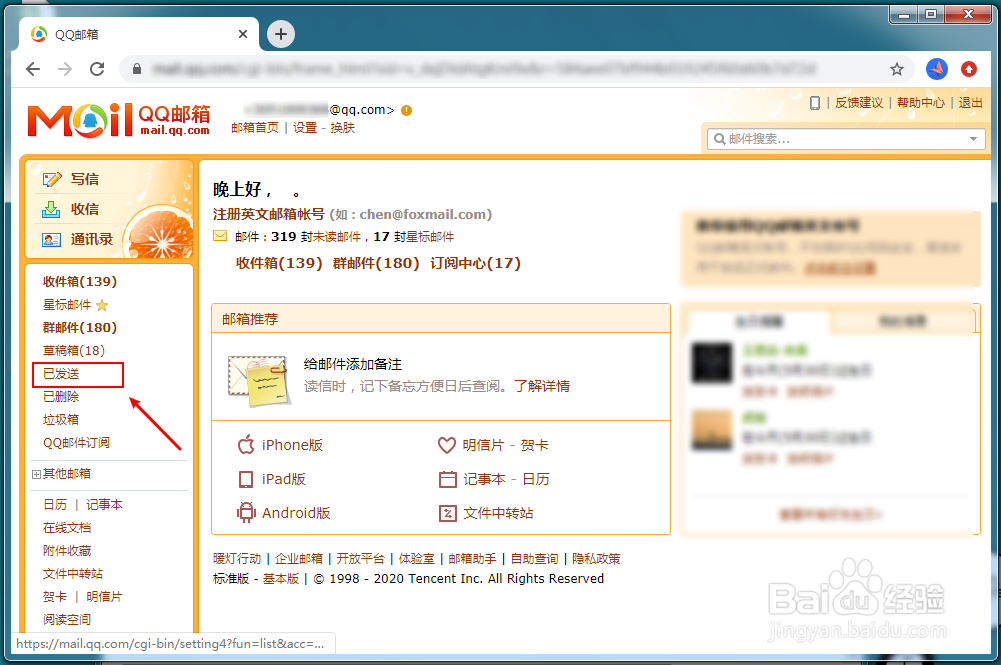
Task: Open the blue bird extension icon
Action: tap(937, 69)
